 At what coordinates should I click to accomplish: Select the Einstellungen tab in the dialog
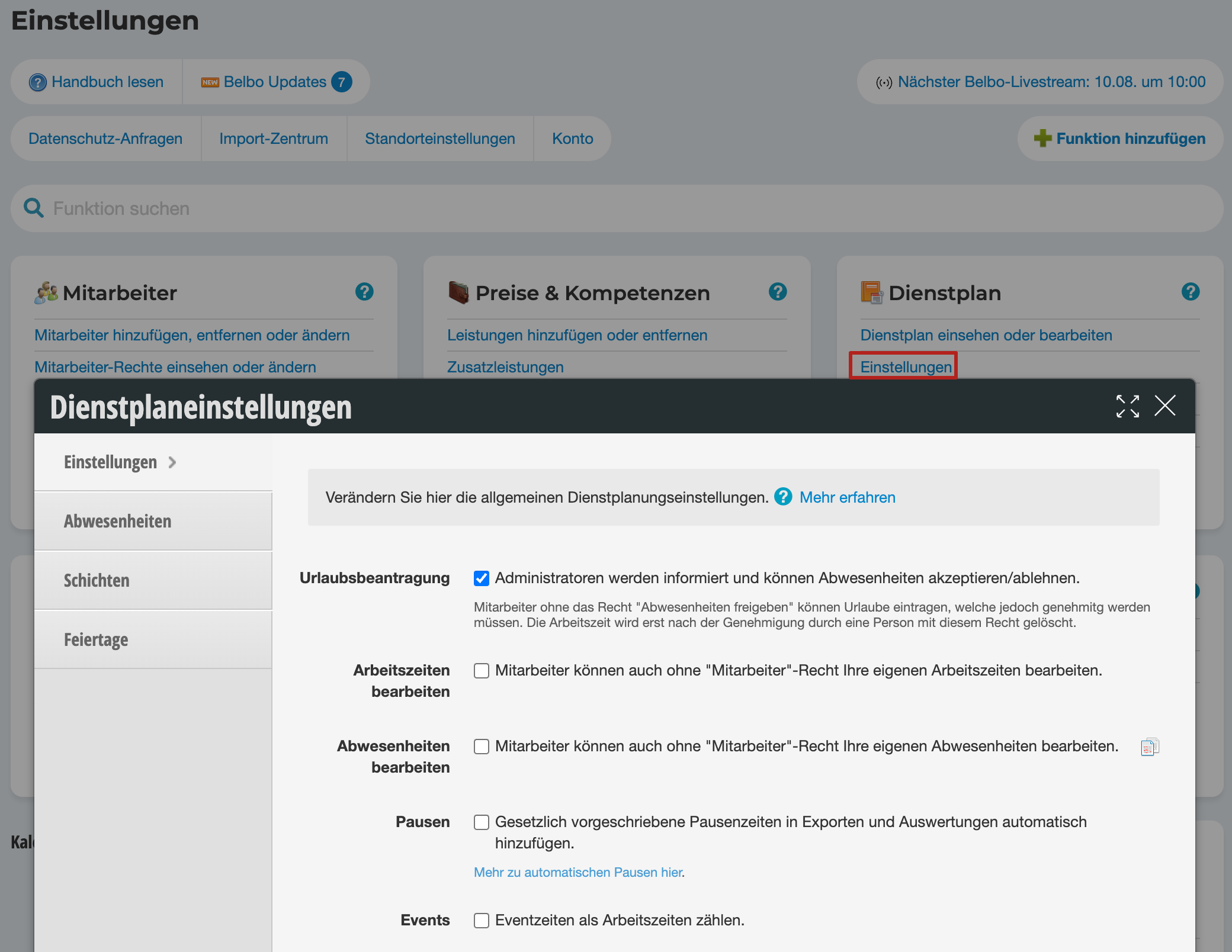(x=153, y=462)
